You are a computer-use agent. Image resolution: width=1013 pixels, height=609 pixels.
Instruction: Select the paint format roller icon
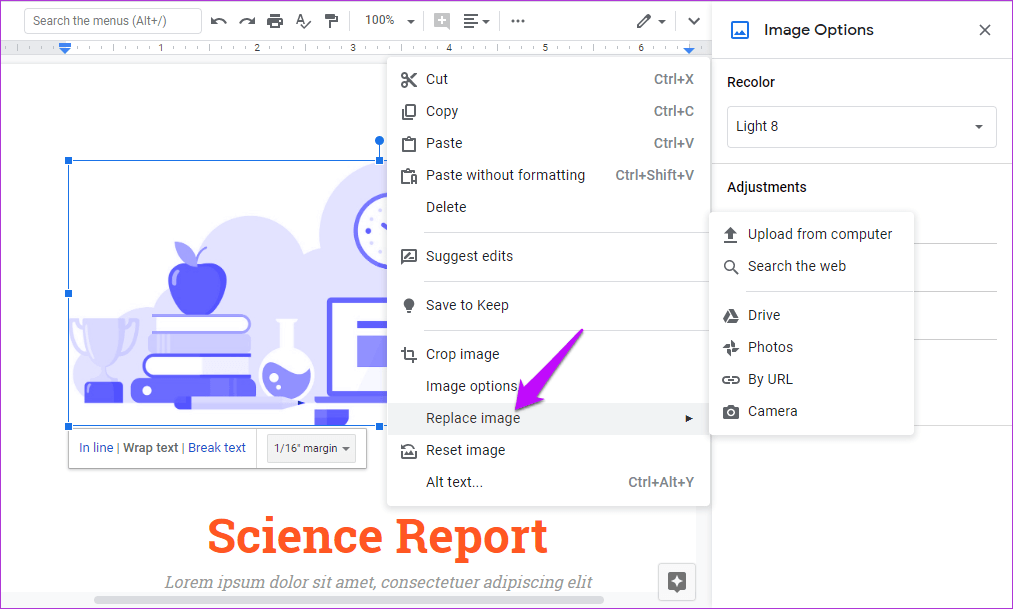(x=331, y=21)
